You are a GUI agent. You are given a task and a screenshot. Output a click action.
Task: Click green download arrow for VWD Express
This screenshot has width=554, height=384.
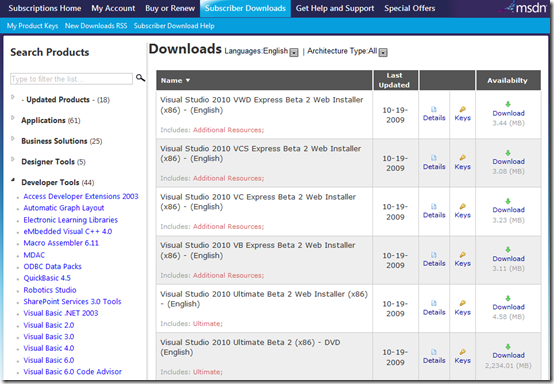click(508, 104)
